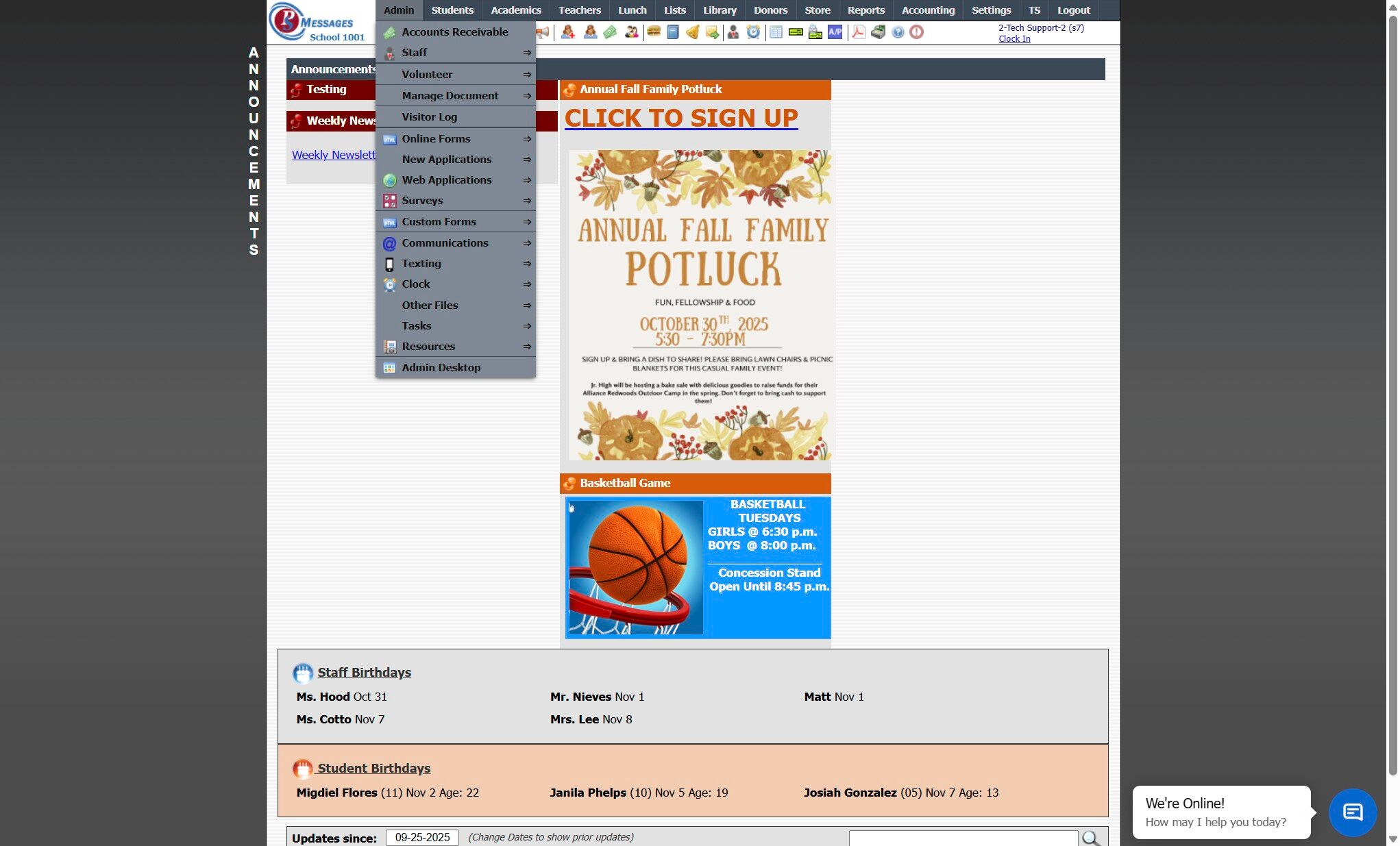
Task: Click the PDF document toolbar icon
Action: pos(858,32)
